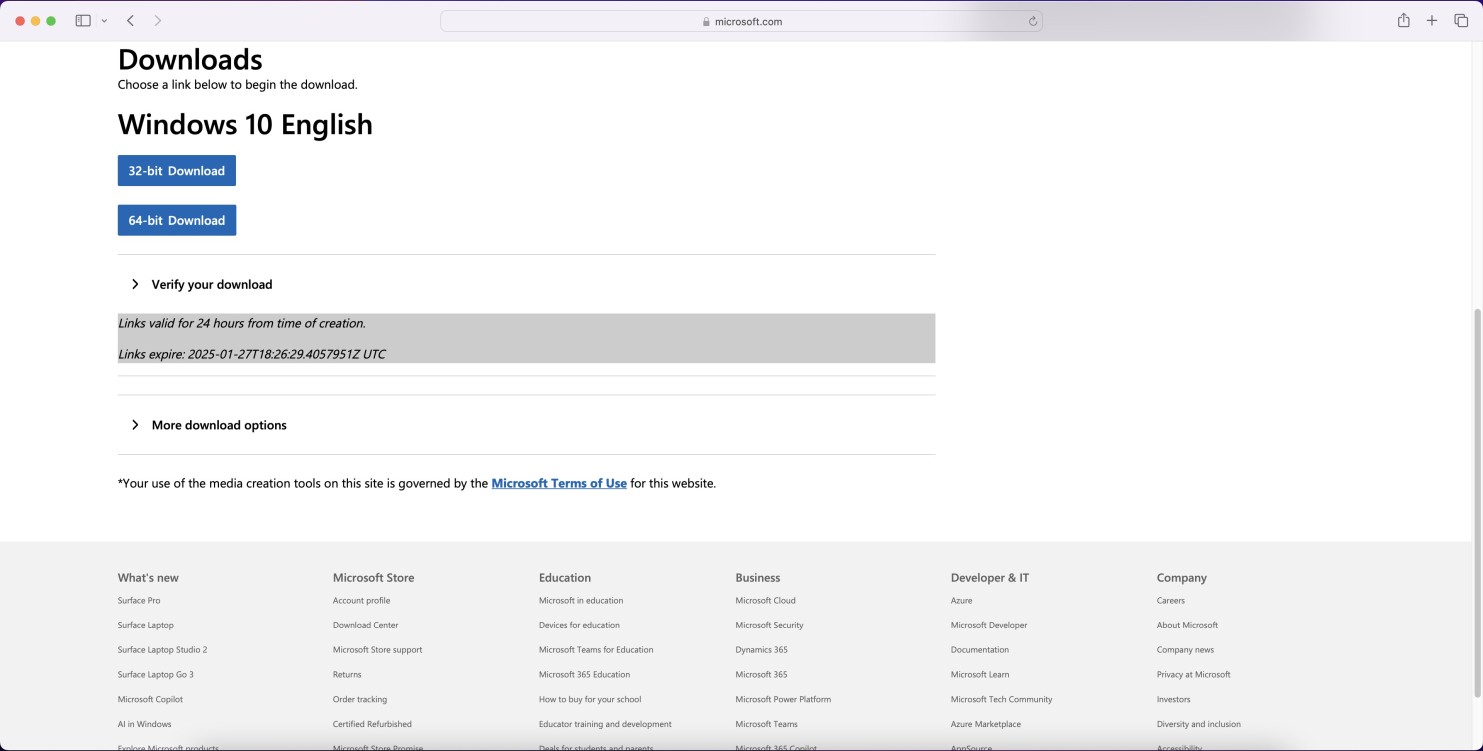
Task: Open Careers footer link
Action: point(1171,601)
